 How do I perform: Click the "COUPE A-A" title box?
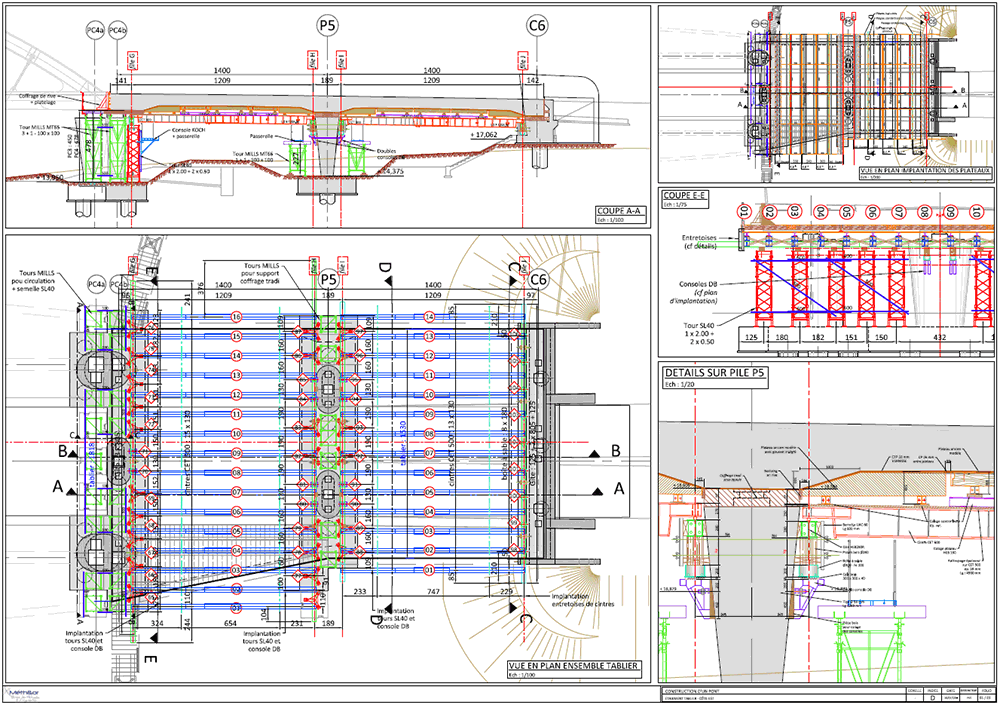[621, 214]
